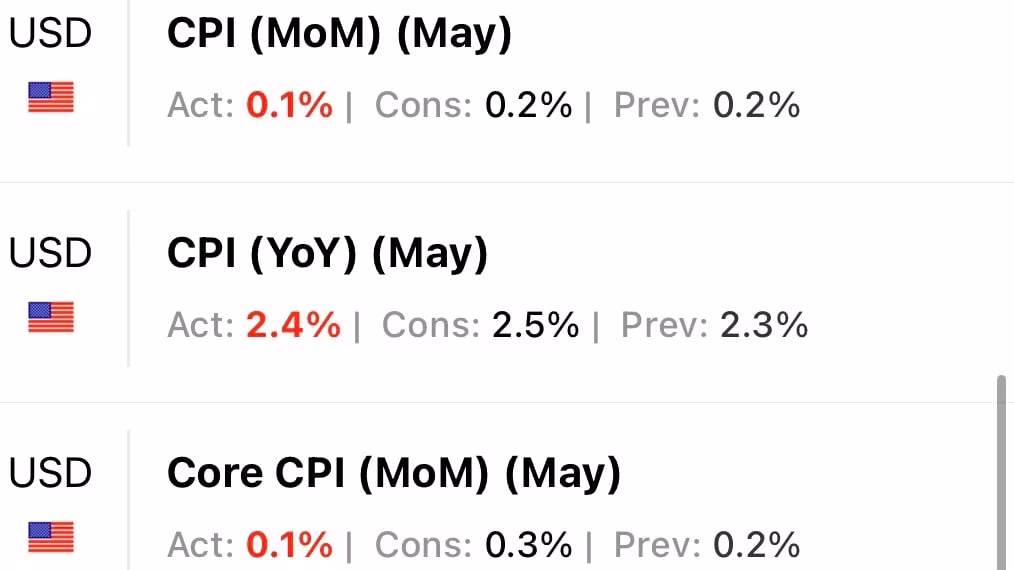The width and height of the screenshot is (1014, 570).
Task: Click the red 0.1% actual for Core CPI
Action: (x=289, y=545)
